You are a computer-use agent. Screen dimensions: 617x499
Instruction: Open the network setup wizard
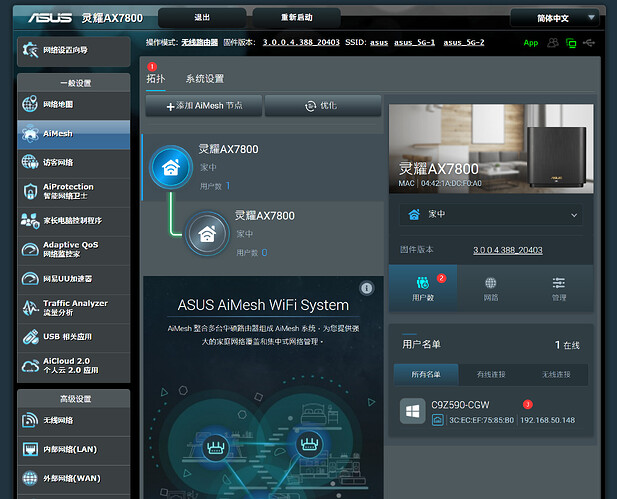tap(74, 51)
